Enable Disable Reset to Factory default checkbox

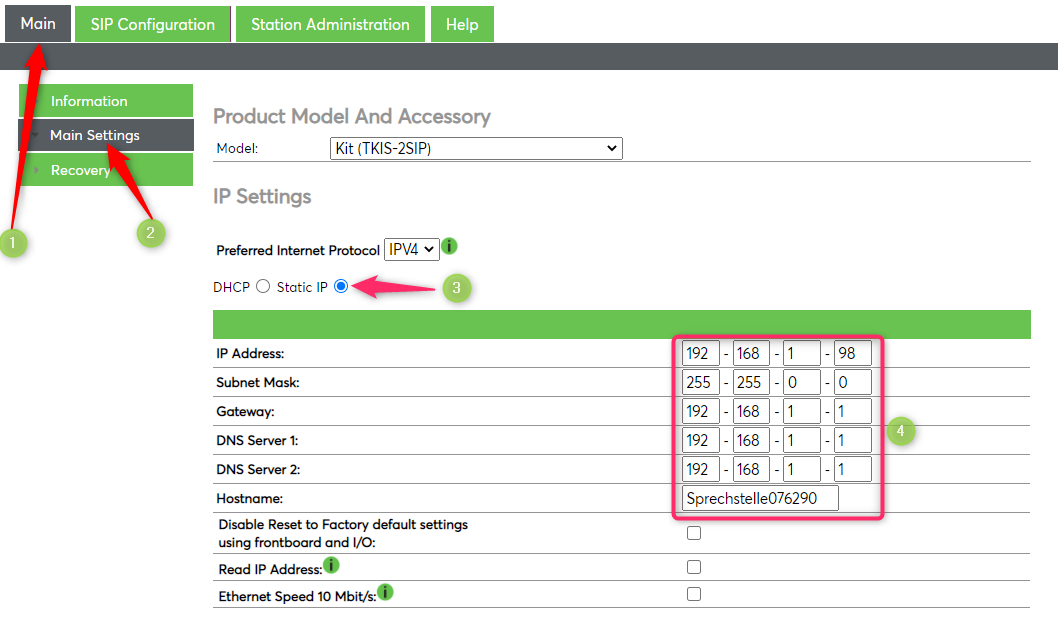pos(694,533)
